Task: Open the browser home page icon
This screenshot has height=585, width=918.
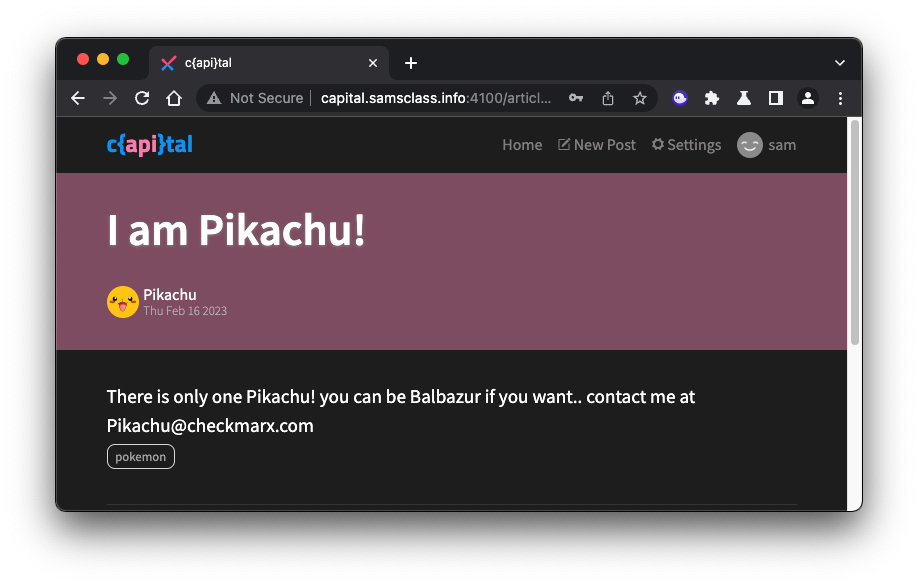Action: [x=174, y=98]
